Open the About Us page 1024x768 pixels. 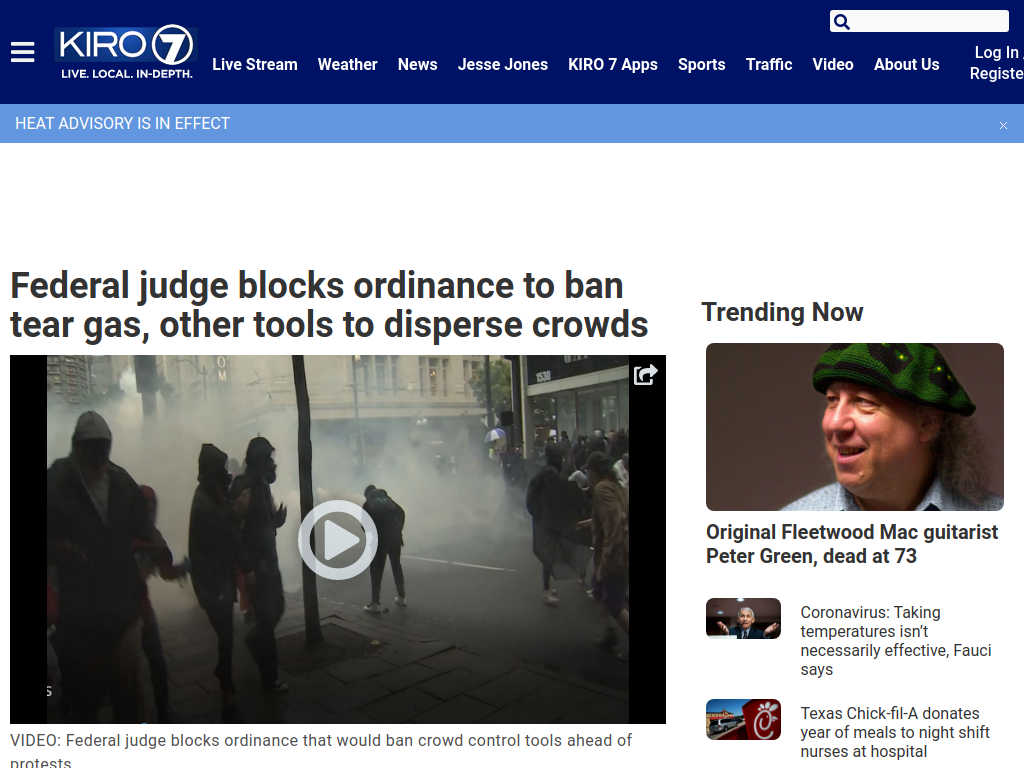point(906,65)
